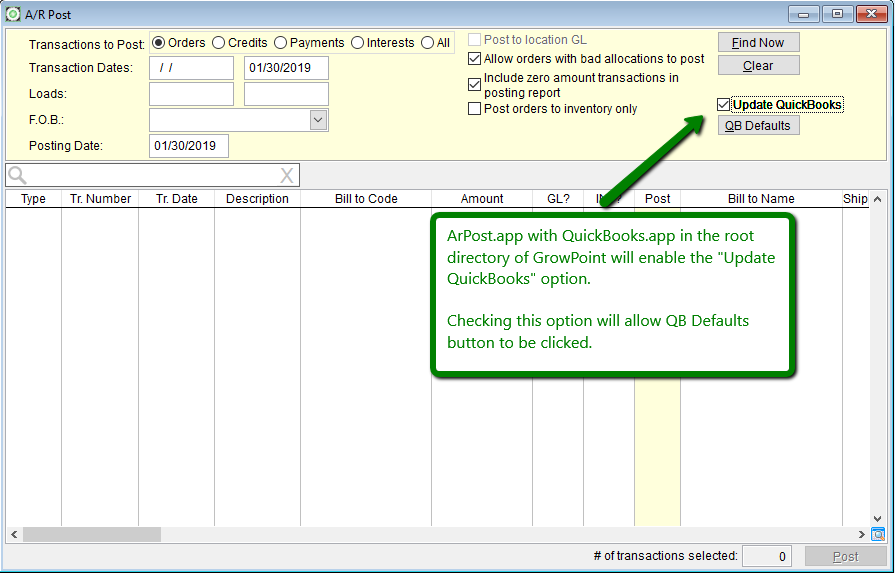Click the Post button
The height and width of the screenshot is (573, 895).
pyautogui.click(x=845, y=556)
